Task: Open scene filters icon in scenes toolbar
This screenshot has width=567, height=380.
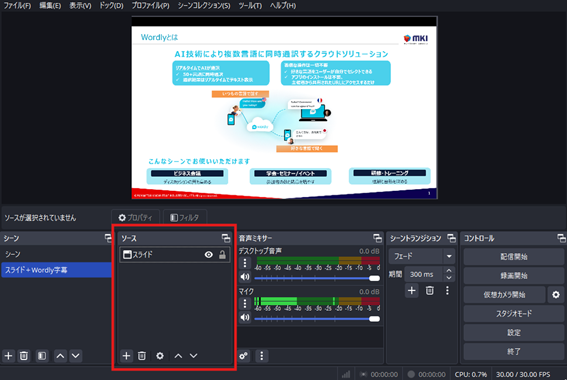Action: pyautogui.click(x=42, y=356)
